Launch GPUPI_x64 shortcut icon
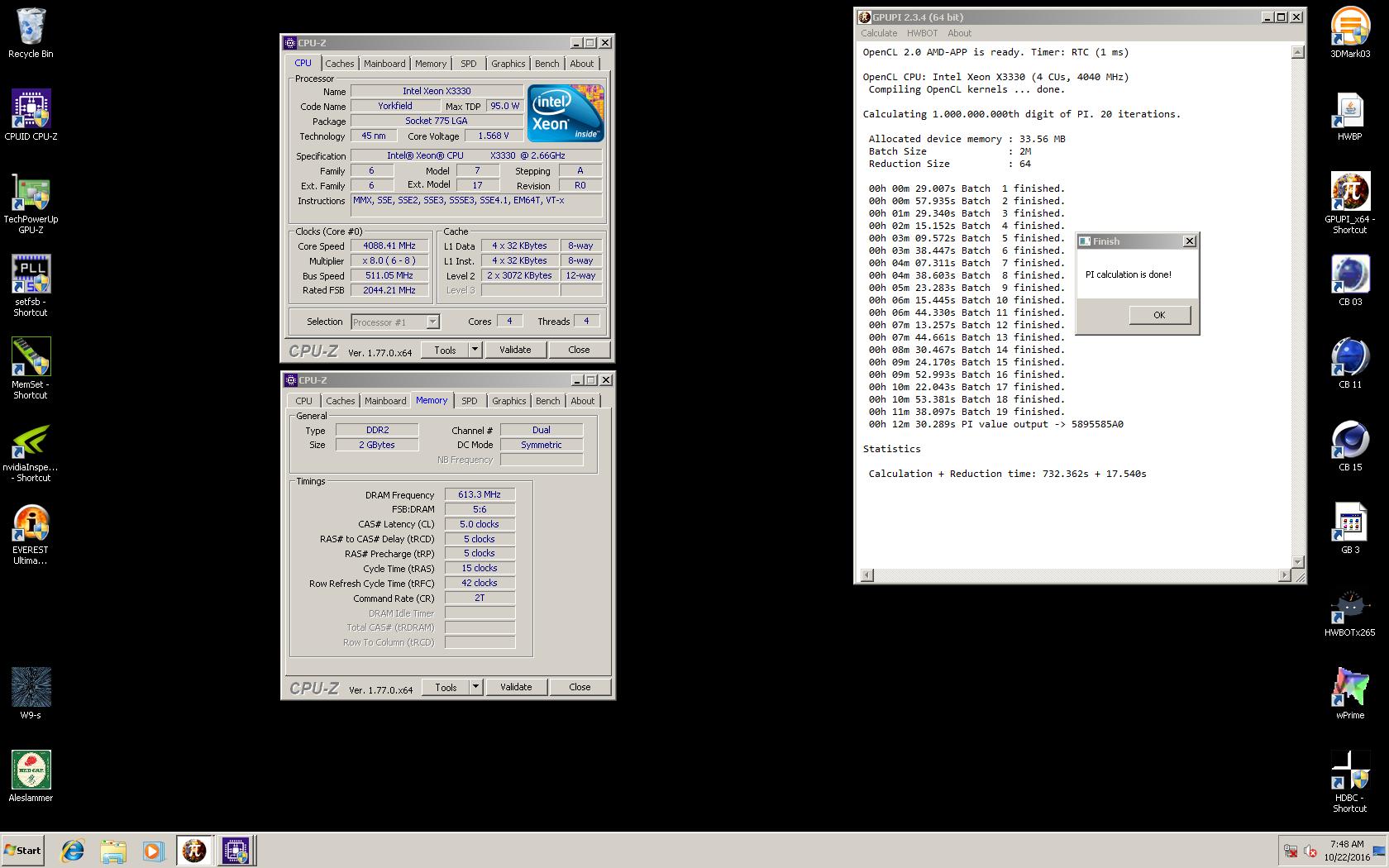The width and height of the screenshot is (1389, 868). point(1350,203)
